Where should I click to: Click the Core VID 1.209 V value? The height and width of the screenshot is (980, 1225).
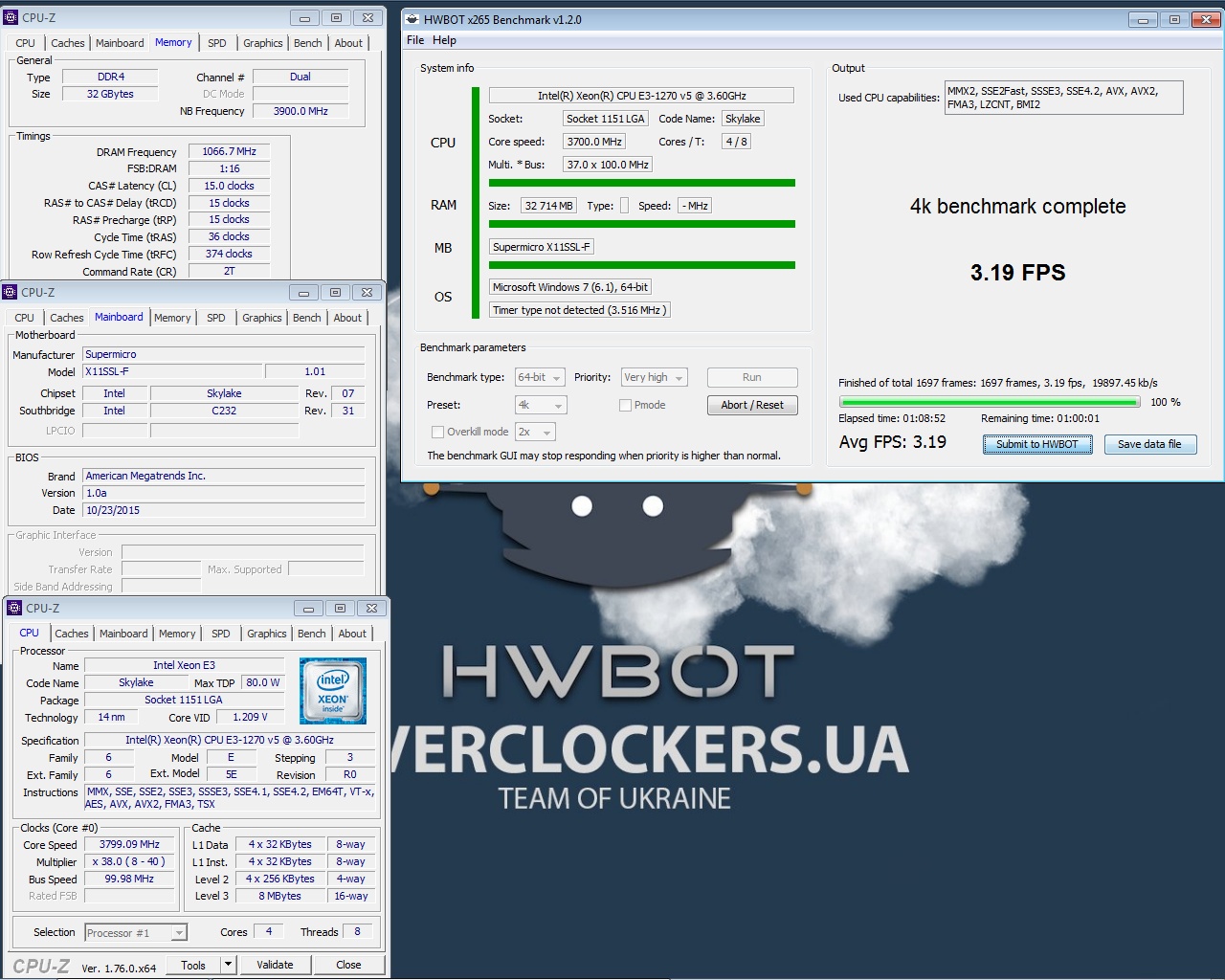[250, 717]
